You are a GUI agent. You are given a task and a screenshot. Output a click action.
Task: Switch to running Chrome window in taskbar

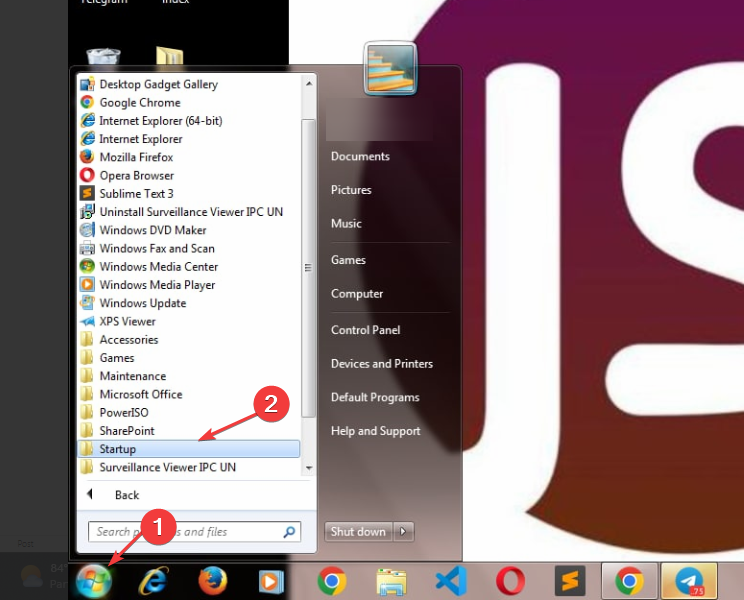click(629, 581)
